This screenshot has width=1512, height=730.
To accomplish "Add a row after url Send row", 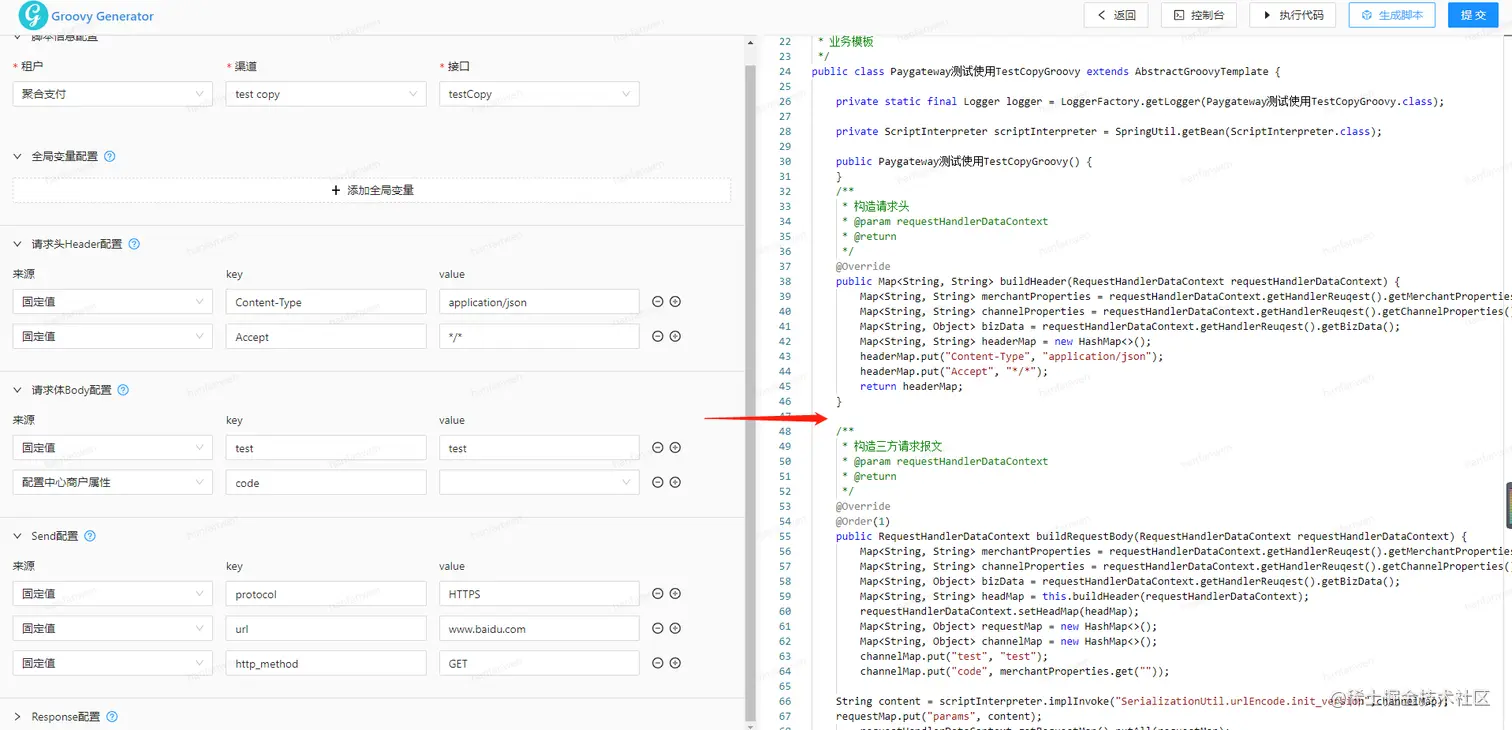I will tap(675, 628).
